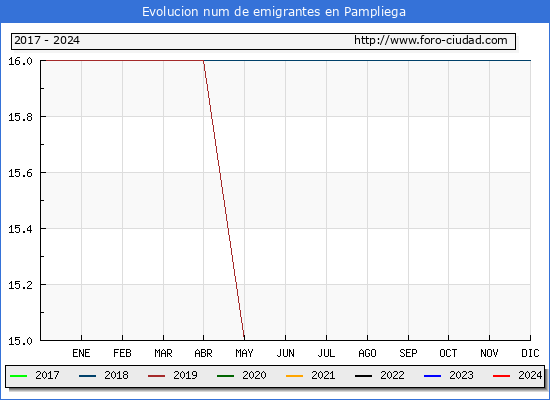Click the 2020 dark green legend line
The image size is (550, 400).
point(226,376)
